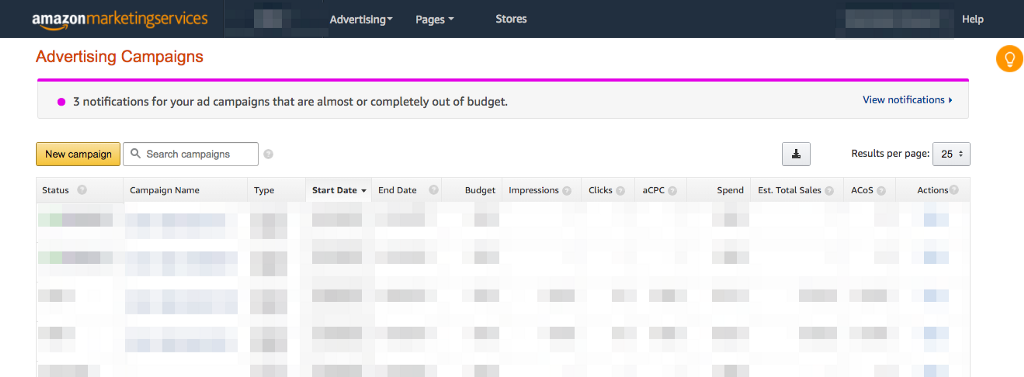Click the Impressions column help icon
This screenshot has height=377, width=1024.
(x=567, y=191)
